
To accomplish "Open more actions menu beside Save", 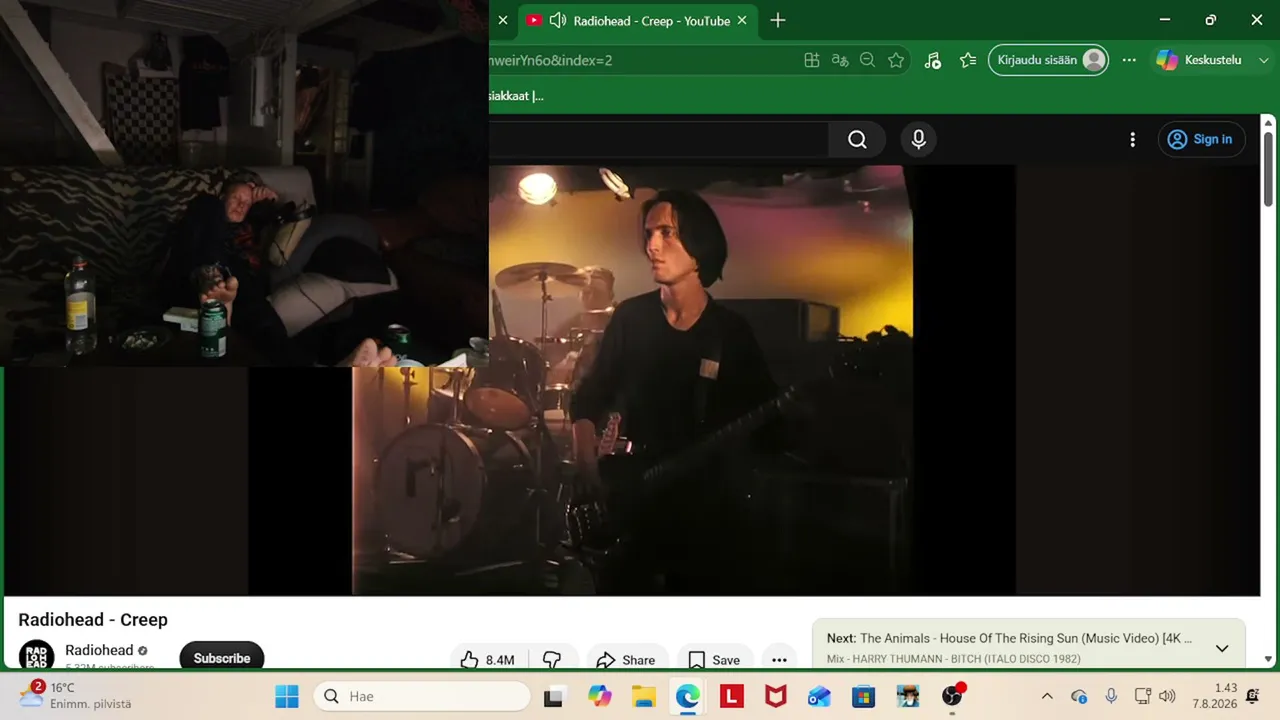I will [x=779, y=660].
